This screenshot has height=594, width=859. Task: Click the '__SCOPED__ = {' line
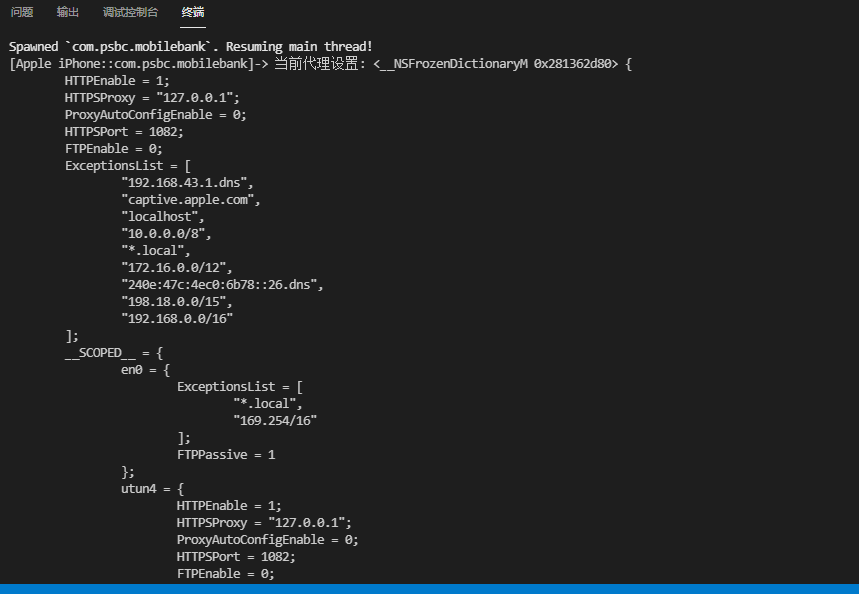pyautogui.click(x=114, y=352)
